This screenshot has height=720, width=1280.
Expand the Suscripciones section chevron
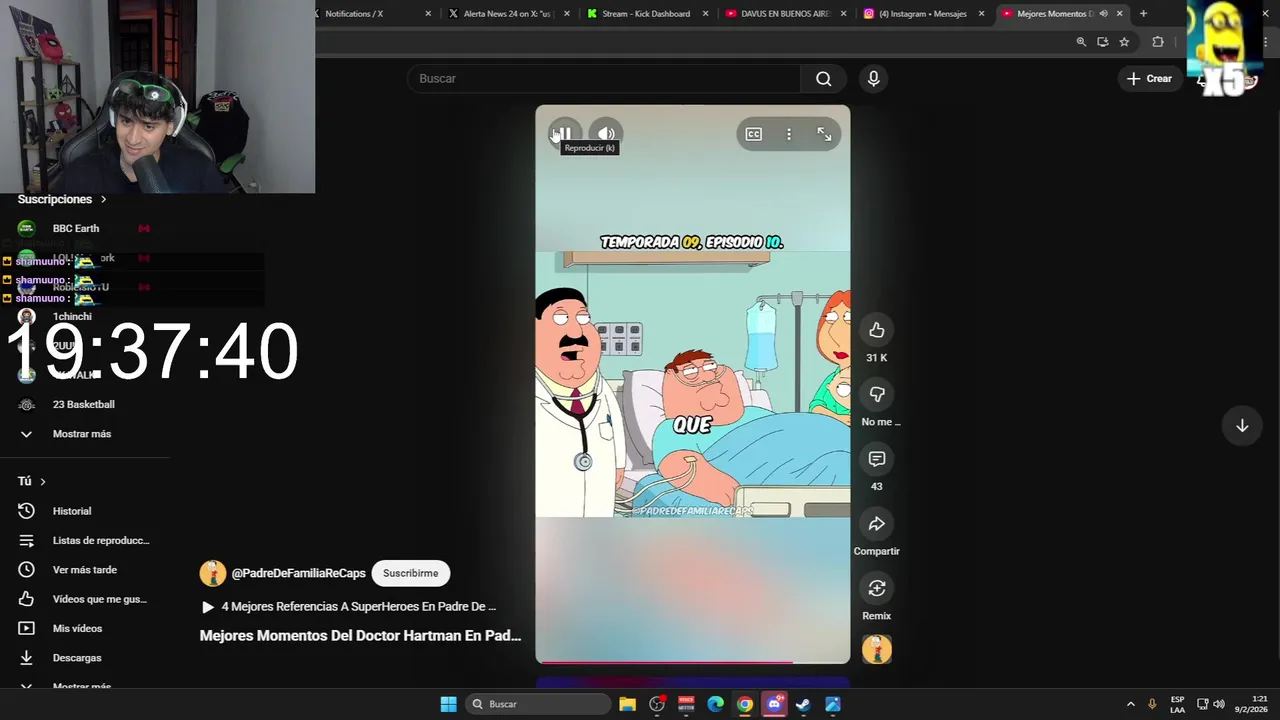(103, 200)
